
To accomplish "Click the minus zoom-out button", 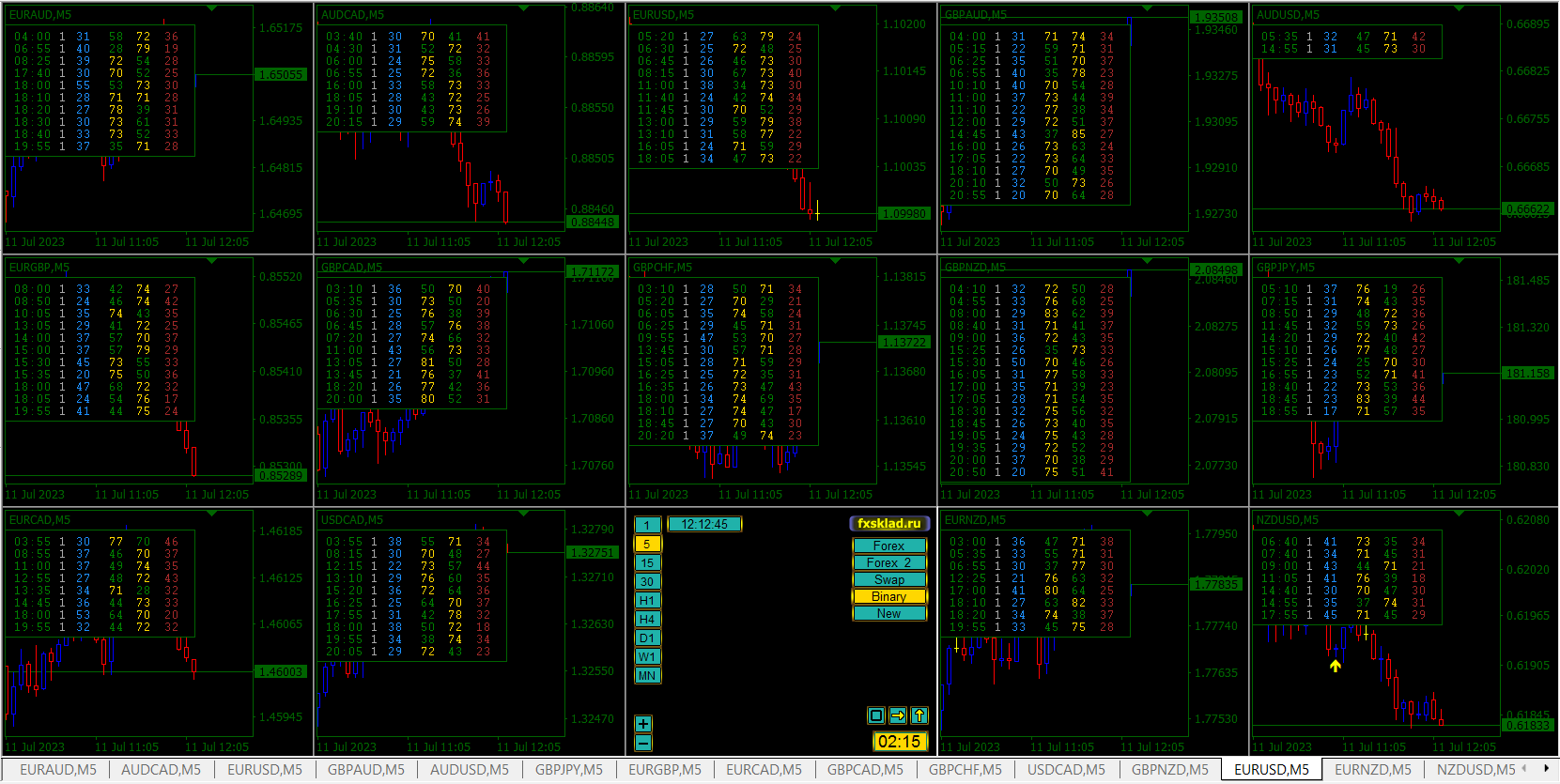I will tap(642, 743).
